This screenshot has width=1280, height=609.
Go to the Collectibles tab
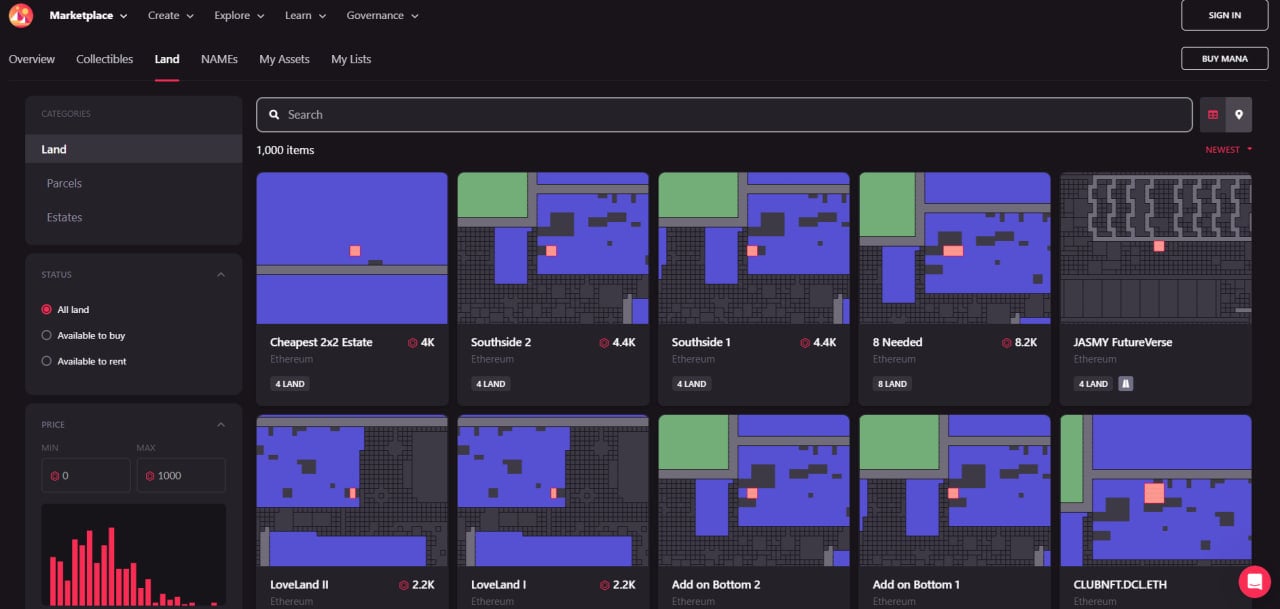coord(105,59)
